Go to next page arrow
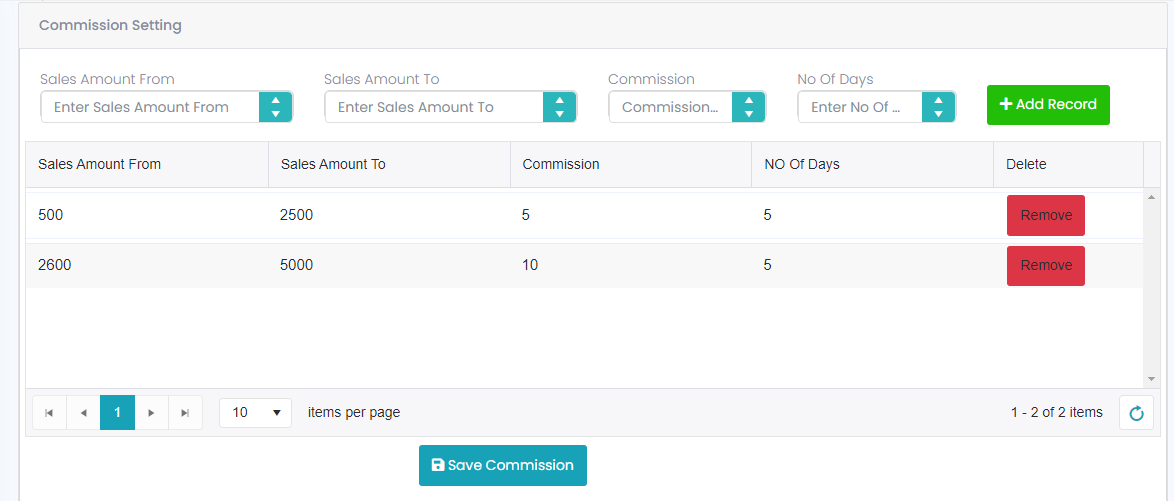The height and width of the screenshot is (501, 1174). pos(151,413)
